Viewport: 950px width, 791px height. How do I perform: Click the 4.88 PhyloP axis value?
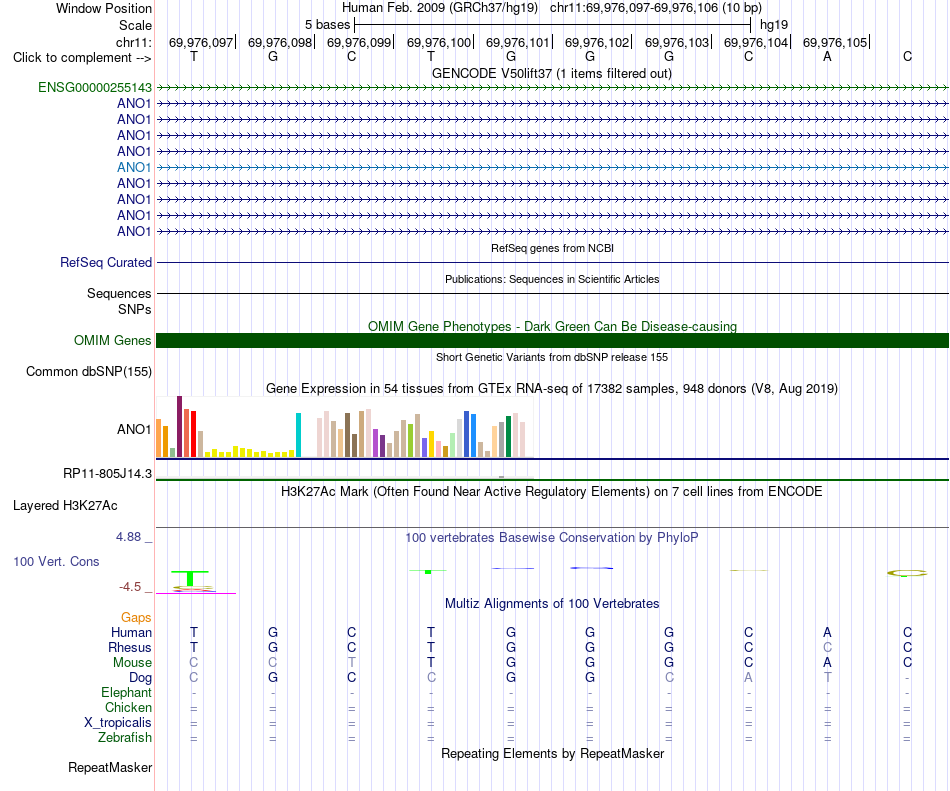(128, 537)
